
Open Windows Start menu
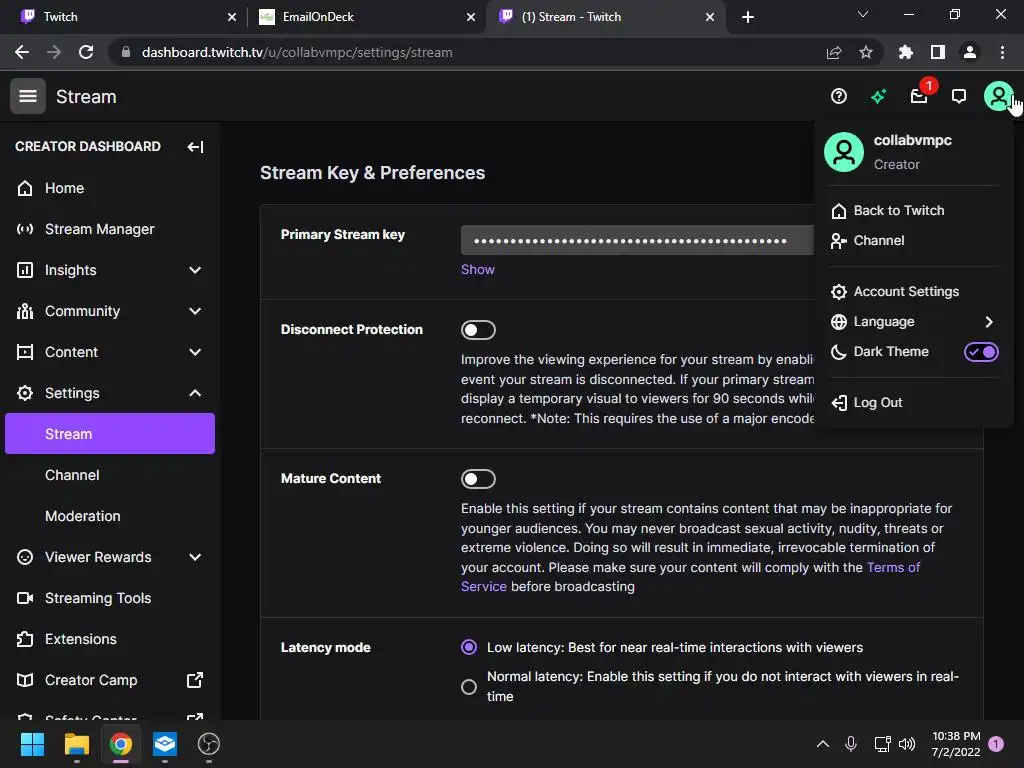tap(33, 744)
